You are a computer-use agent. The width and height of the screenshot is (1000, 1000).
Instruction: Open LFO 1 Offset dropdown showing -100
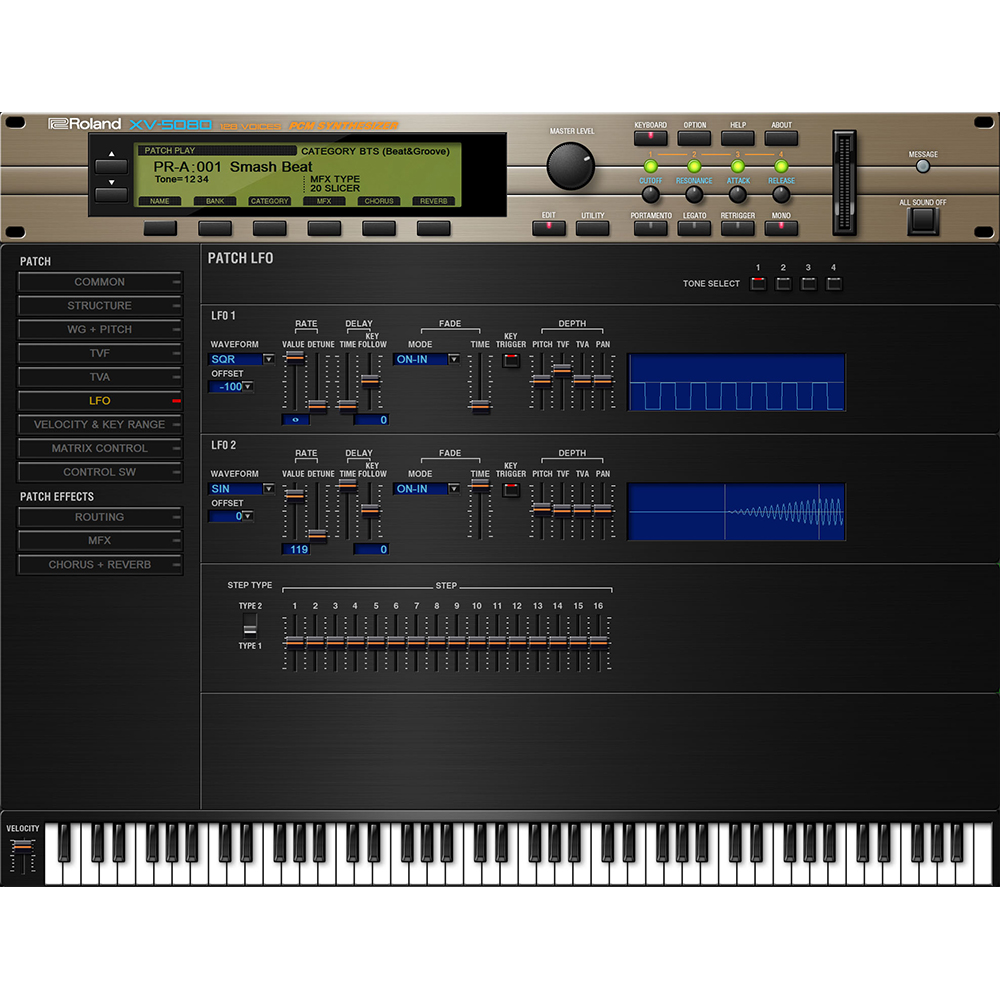point(231,386)
